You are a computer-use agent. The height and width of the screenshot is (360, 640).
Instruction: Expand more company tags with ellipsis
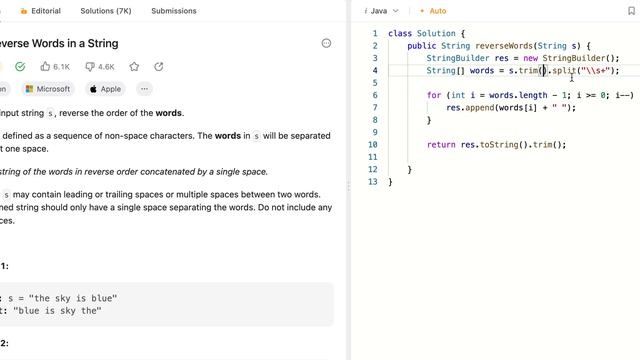[144, 89]
